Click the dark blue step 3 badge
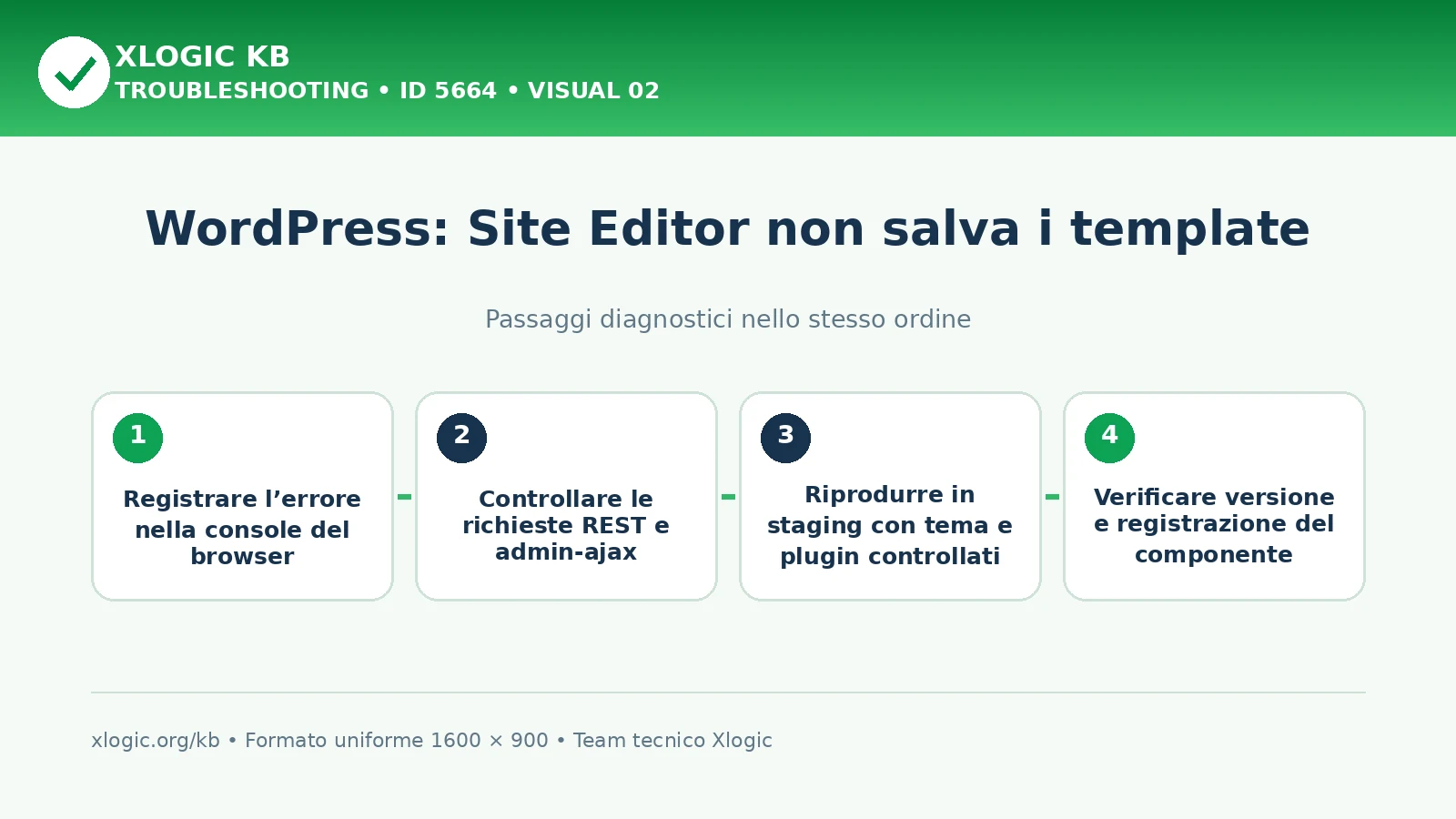 [786, 438]
